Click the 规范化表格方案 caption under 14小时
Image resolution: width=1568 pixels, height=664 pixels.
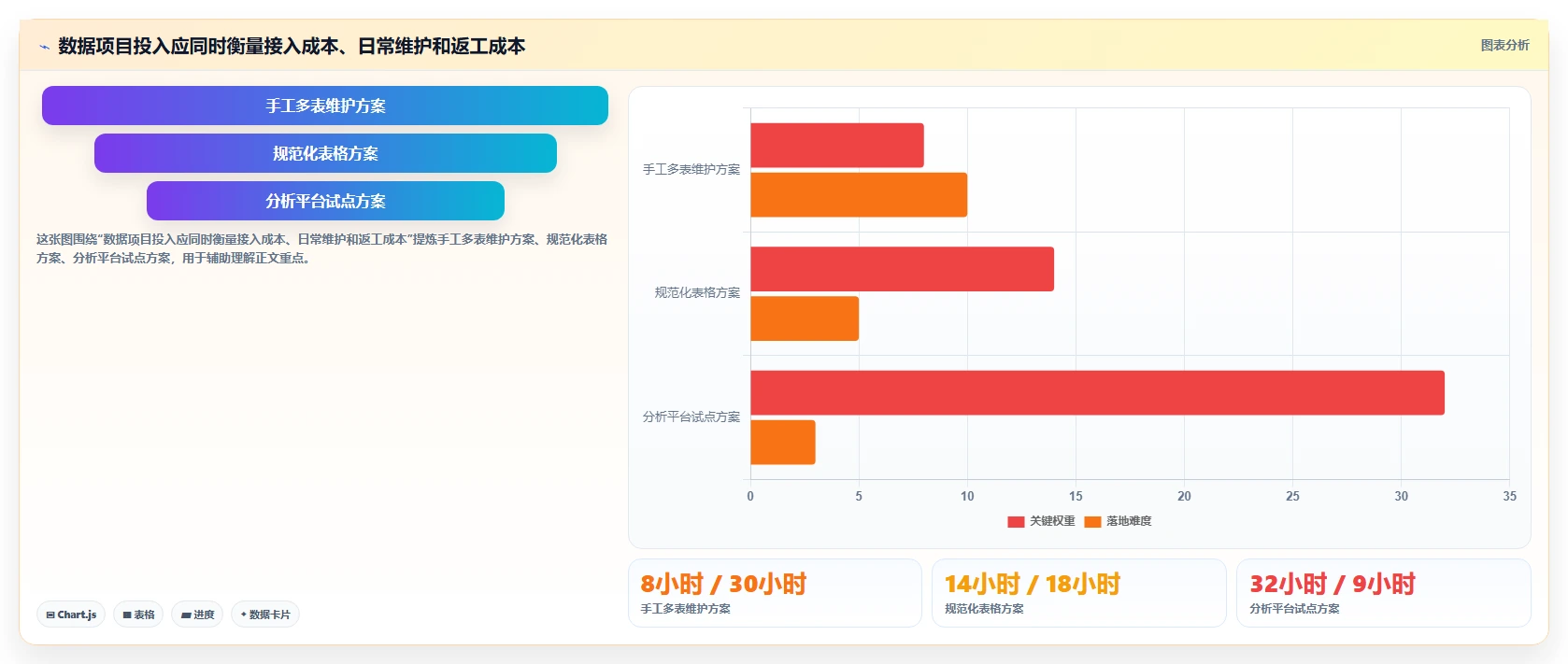984,609
